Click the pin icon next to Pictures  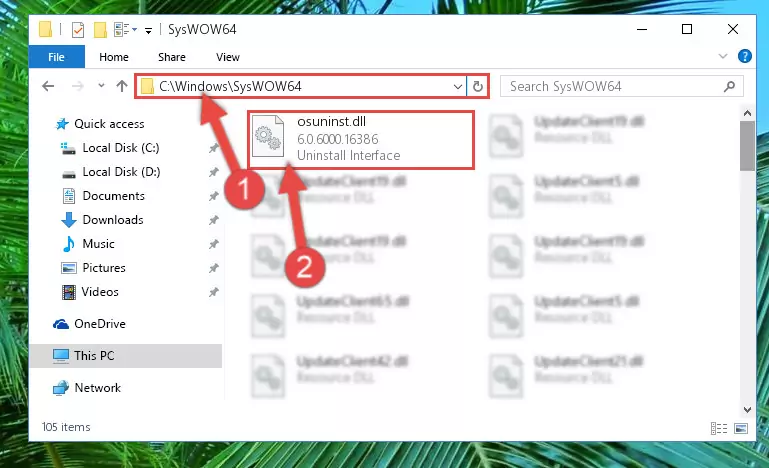pyautogui.click(x=213, y=268)
